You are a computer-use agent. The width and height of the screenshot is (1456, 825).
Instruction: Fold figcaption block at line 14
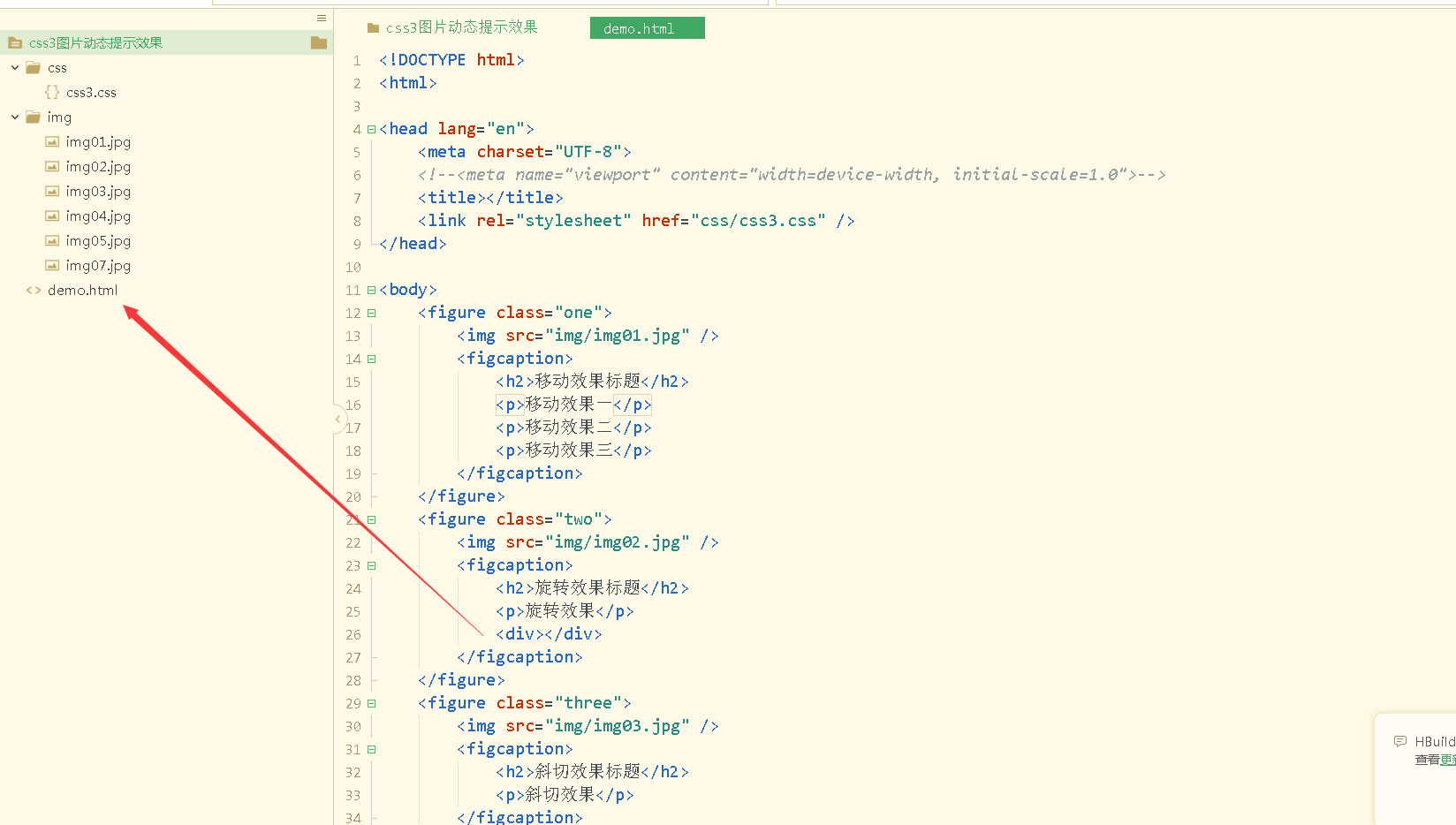(x=371, y=360)
